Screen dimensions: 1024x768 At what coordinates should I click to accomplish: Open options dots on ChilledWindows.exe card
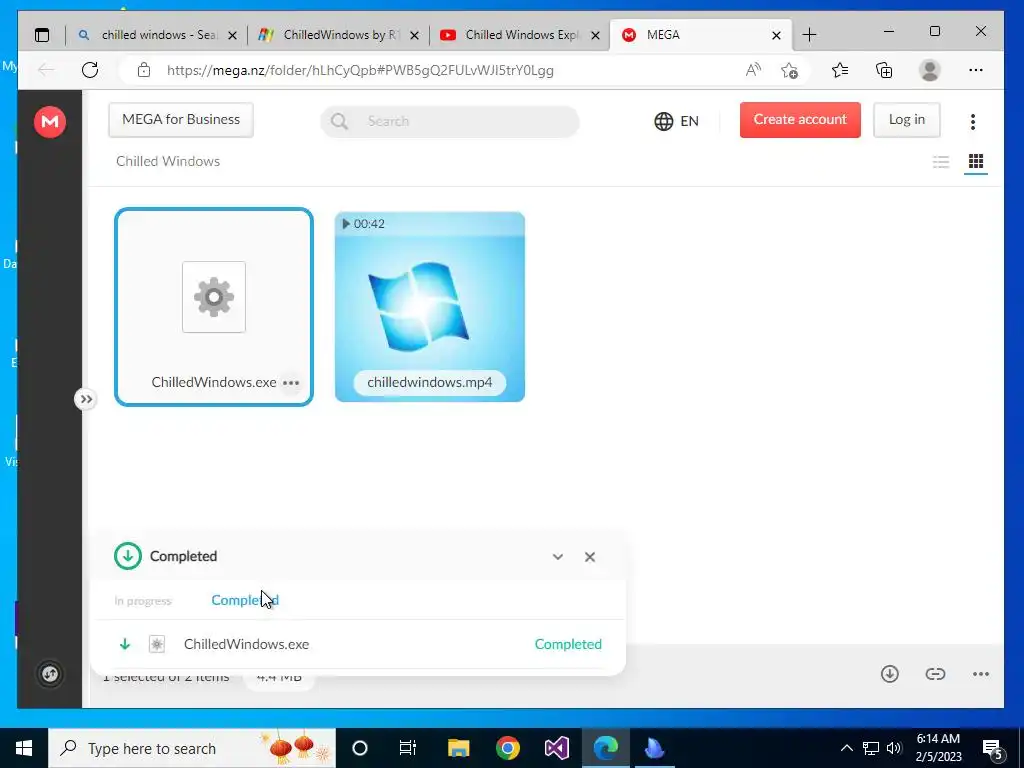point(291,383)
